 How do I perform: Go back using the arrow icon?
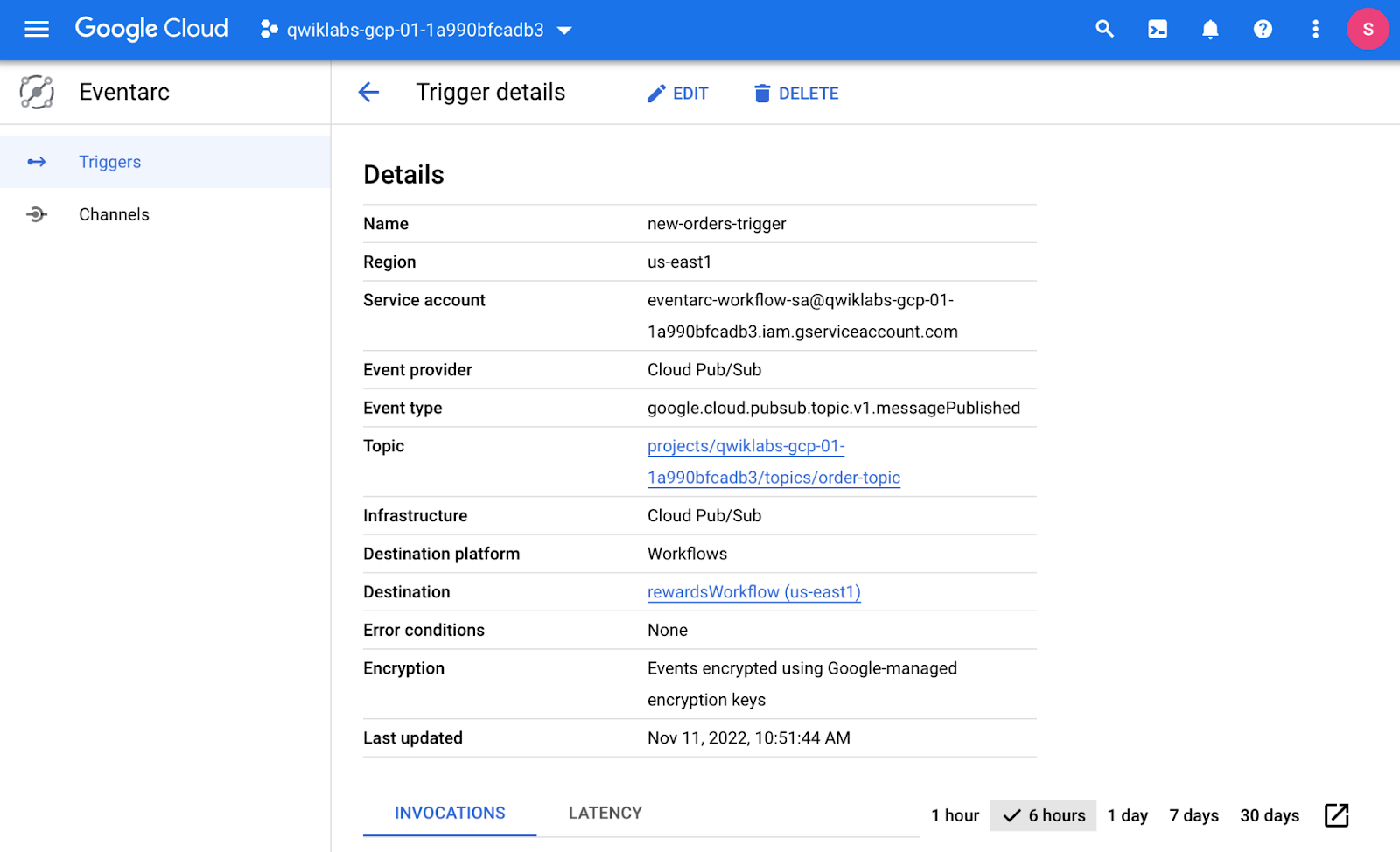point(368,93)
